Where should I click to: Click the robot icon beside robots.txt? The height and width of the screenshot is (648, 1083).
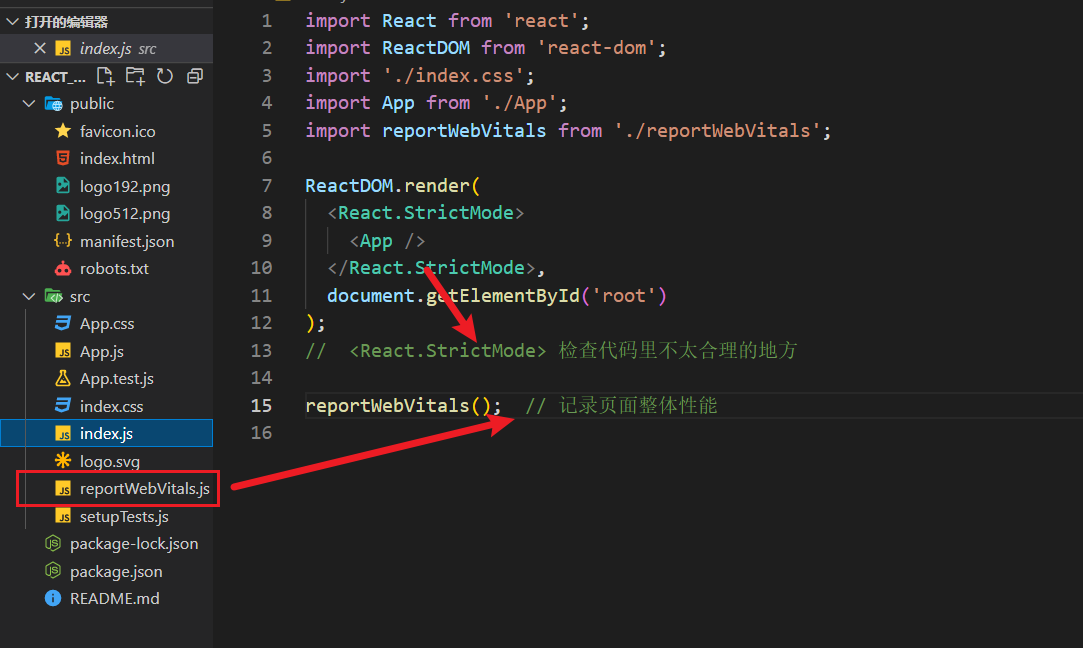tap(63, 268)
